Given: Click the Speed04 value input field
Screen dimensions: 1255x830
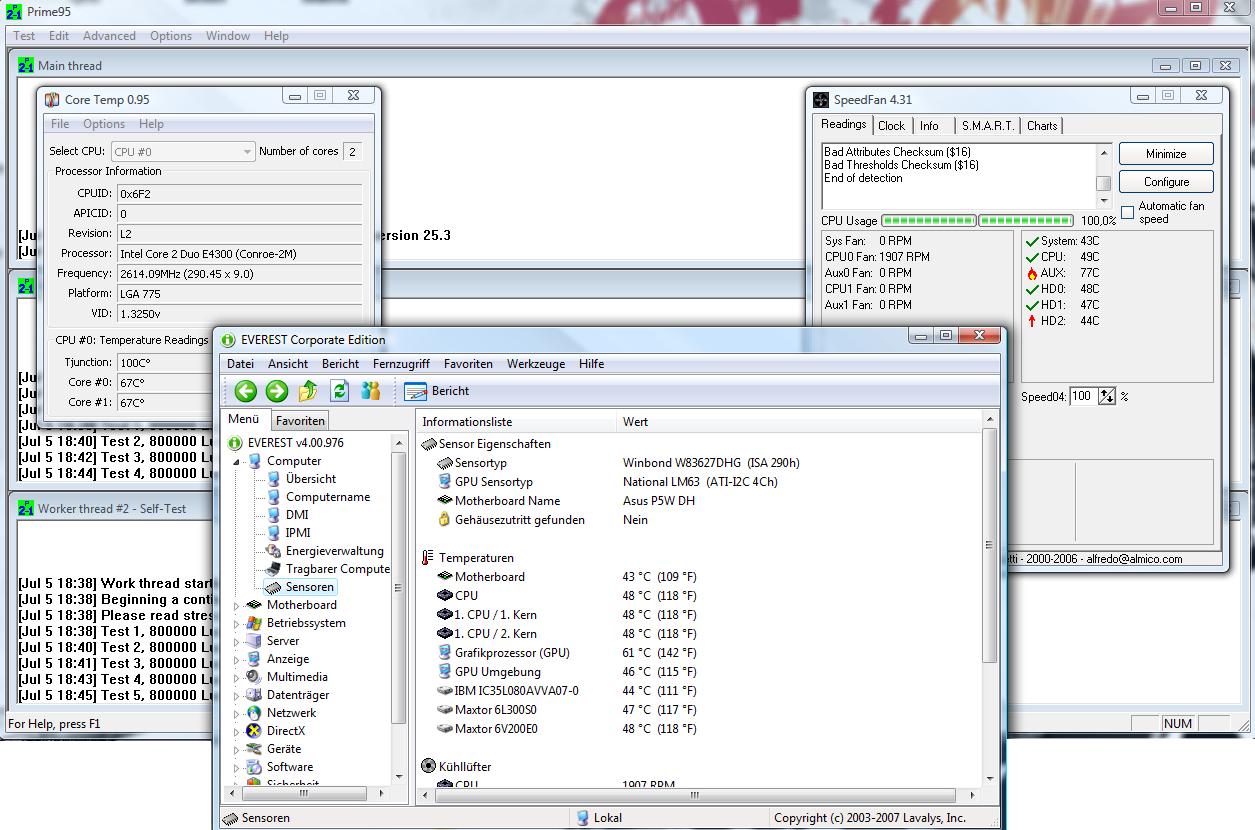Looking at the screenshot, I should click(x=1083, y=396).
